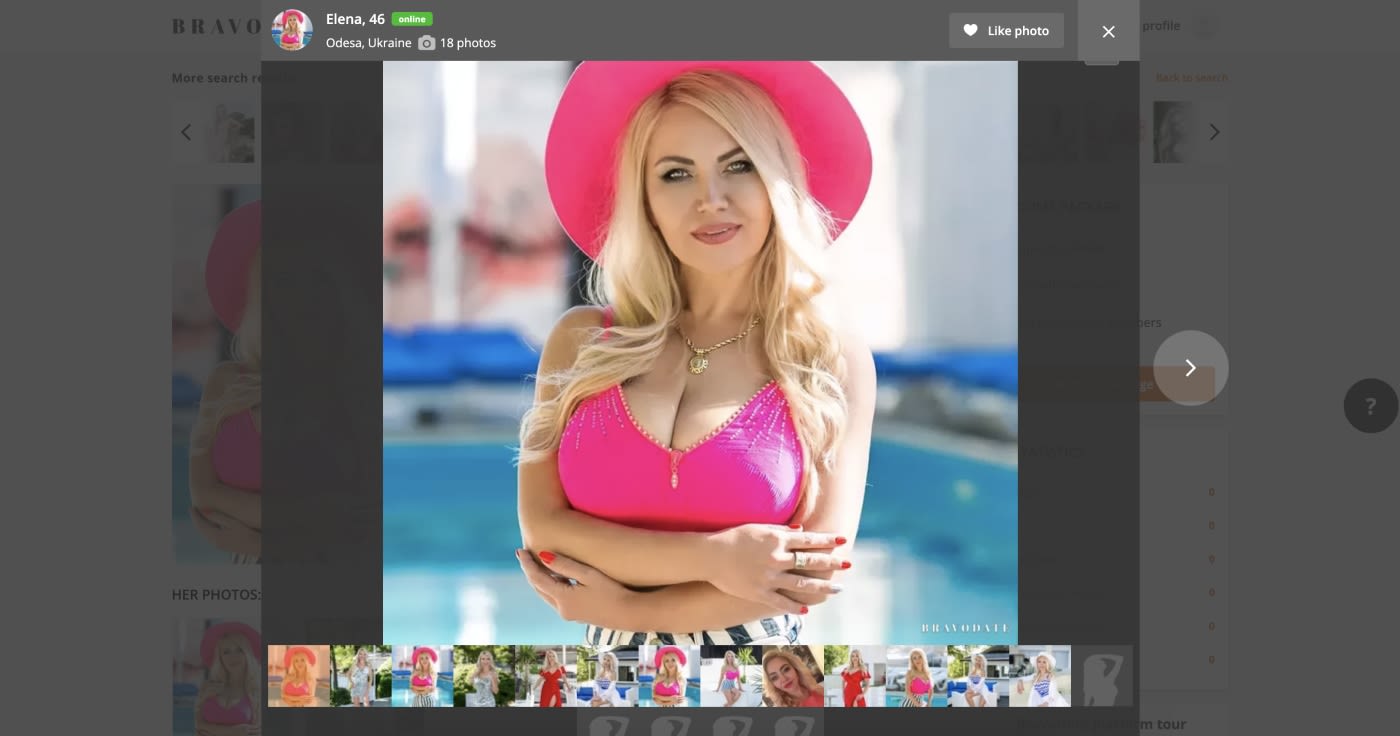Advance search results carousel with the right arrow

[x=1214, y=132]
